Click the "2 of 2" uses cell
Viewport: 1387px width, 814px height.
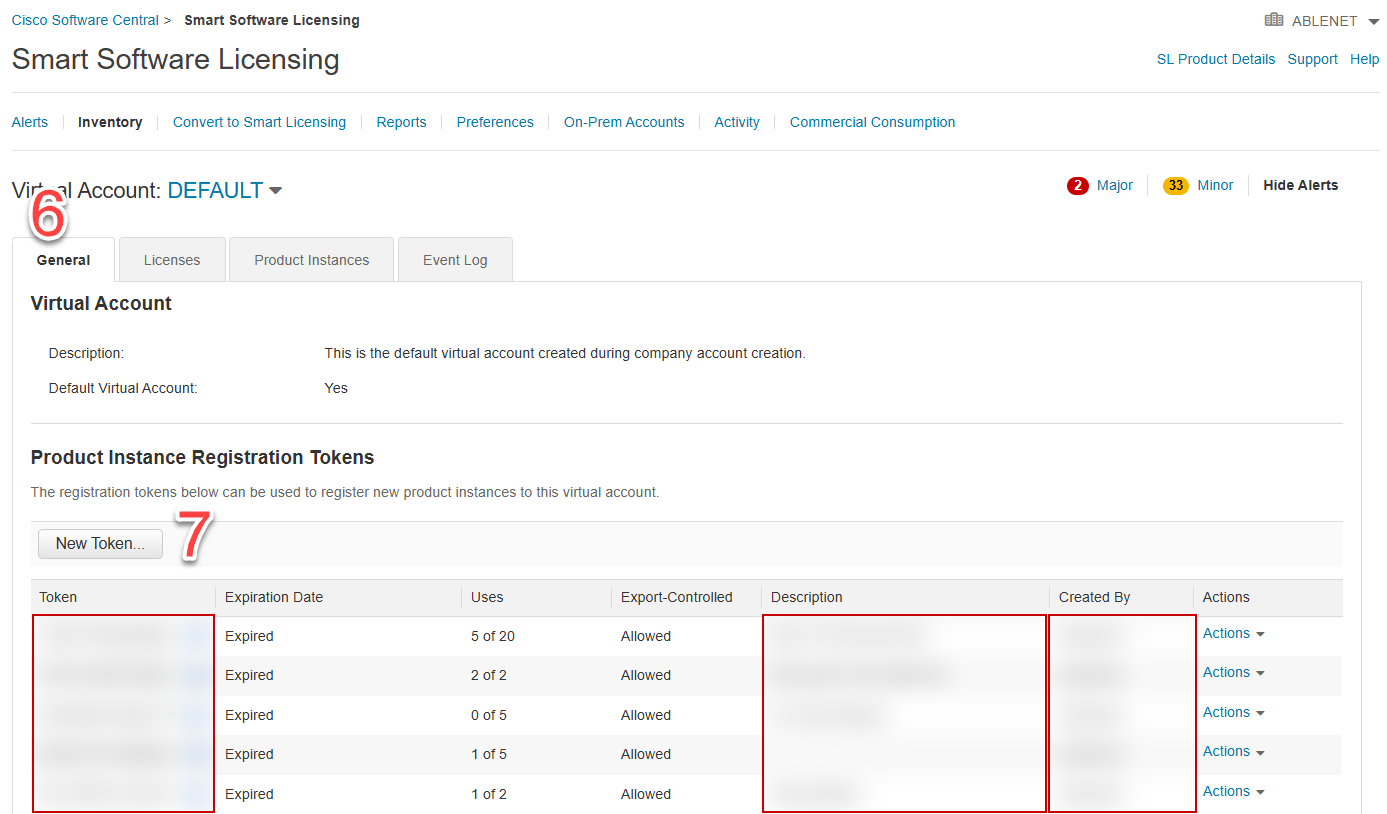pyautogui.click(x=489, y=675)
